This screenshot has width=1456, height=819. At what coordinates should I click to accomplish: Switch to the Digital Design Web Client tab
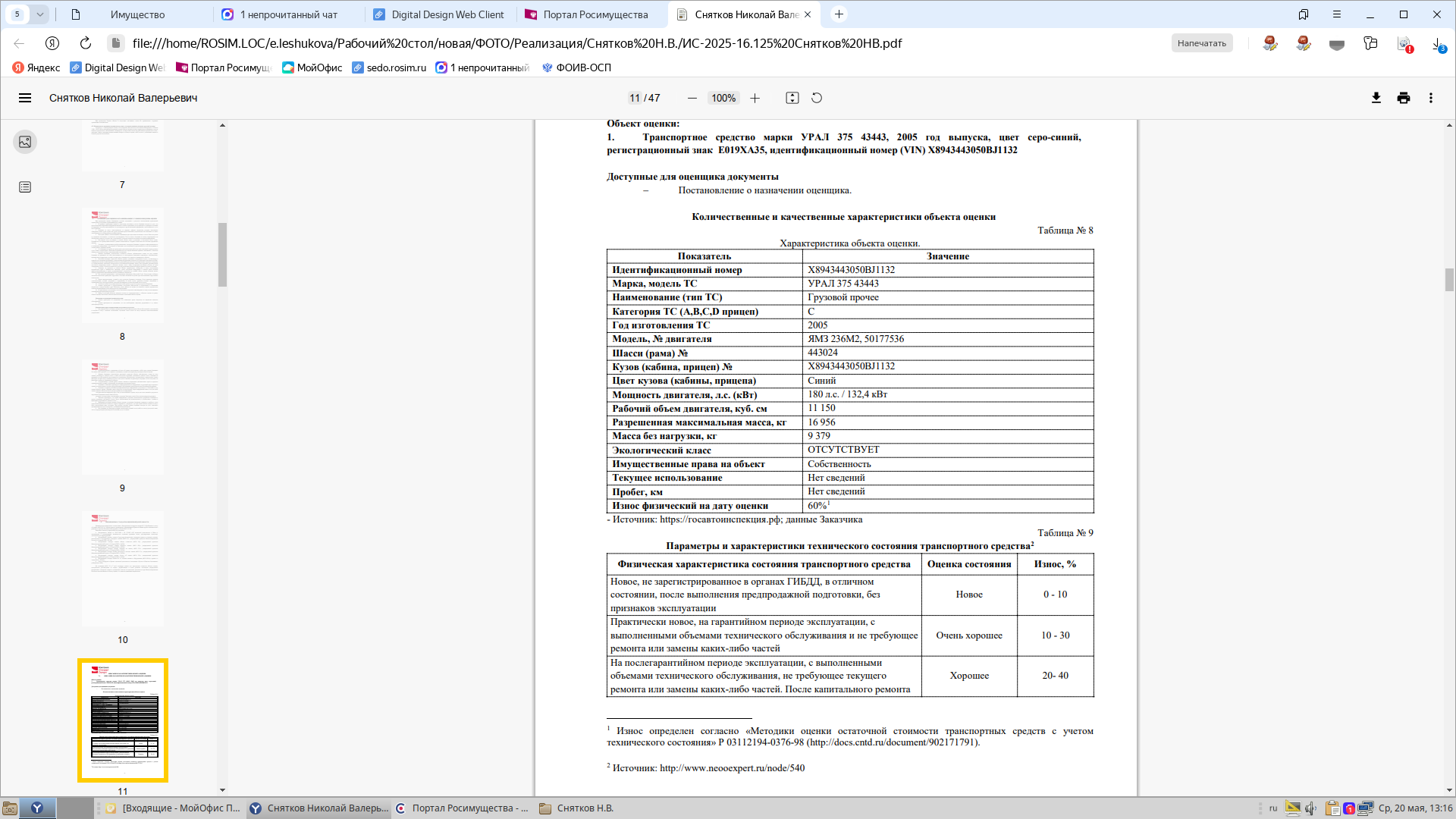click(441, 14)
